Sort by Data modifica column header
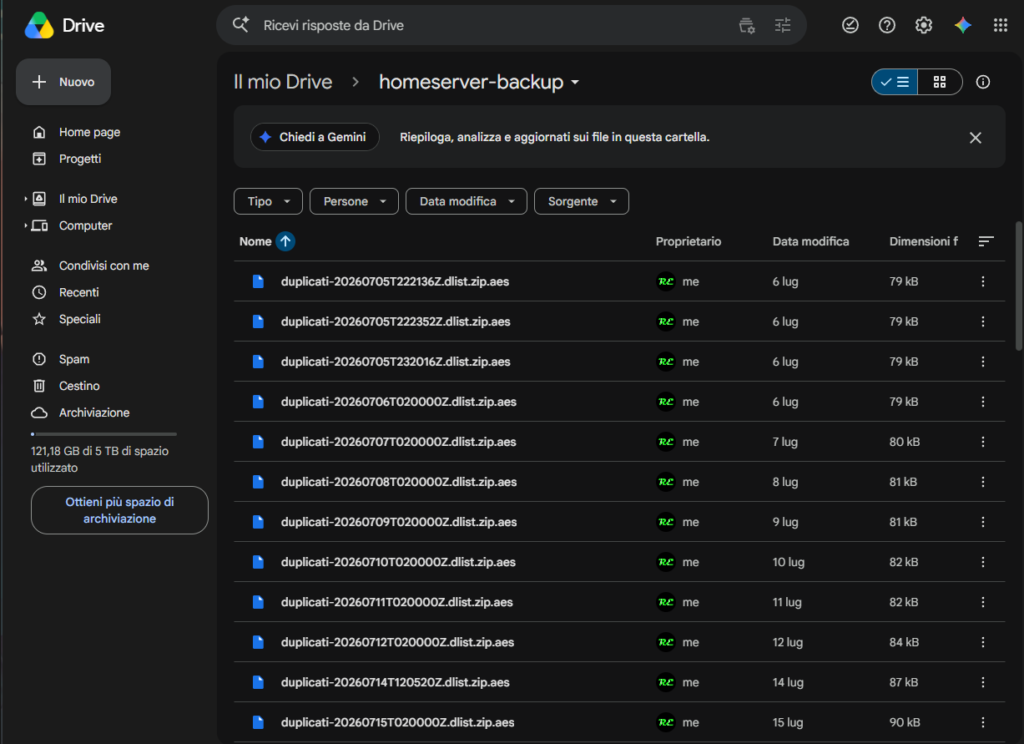The image size is (1024, 744). [810, 242]
